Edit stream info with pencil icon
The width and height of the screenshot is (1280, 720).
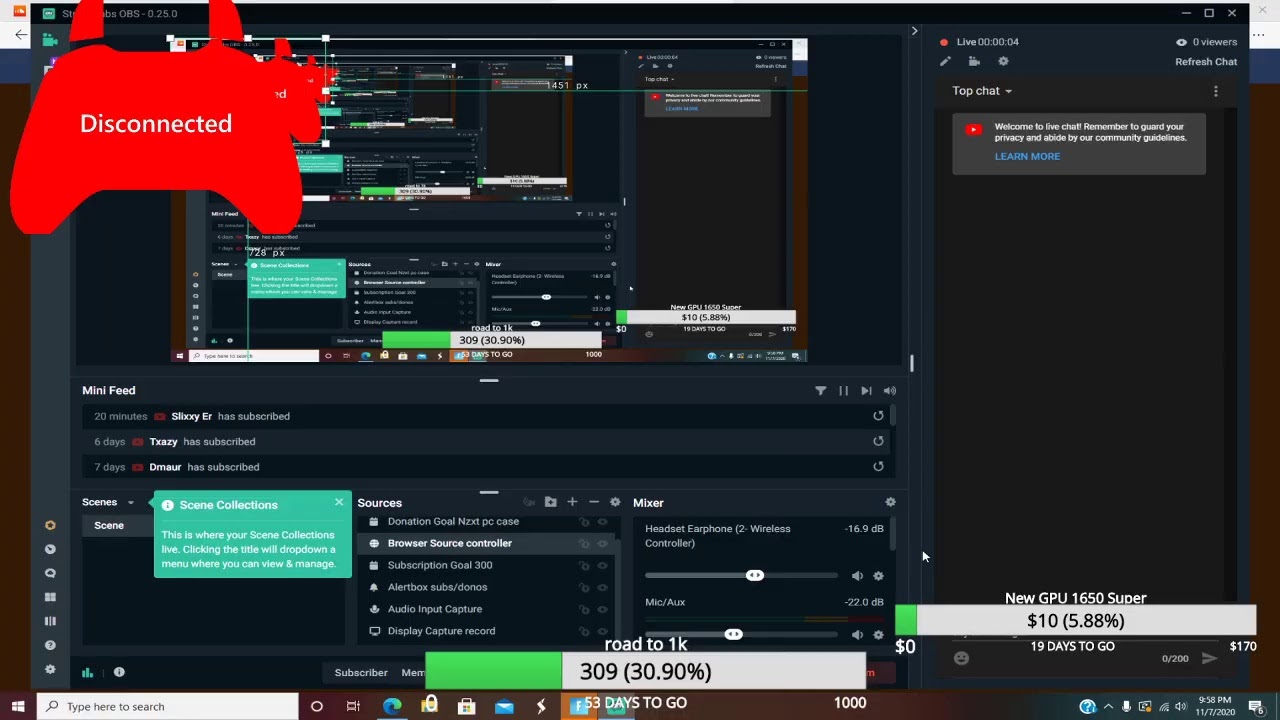[x=945, y=61]
